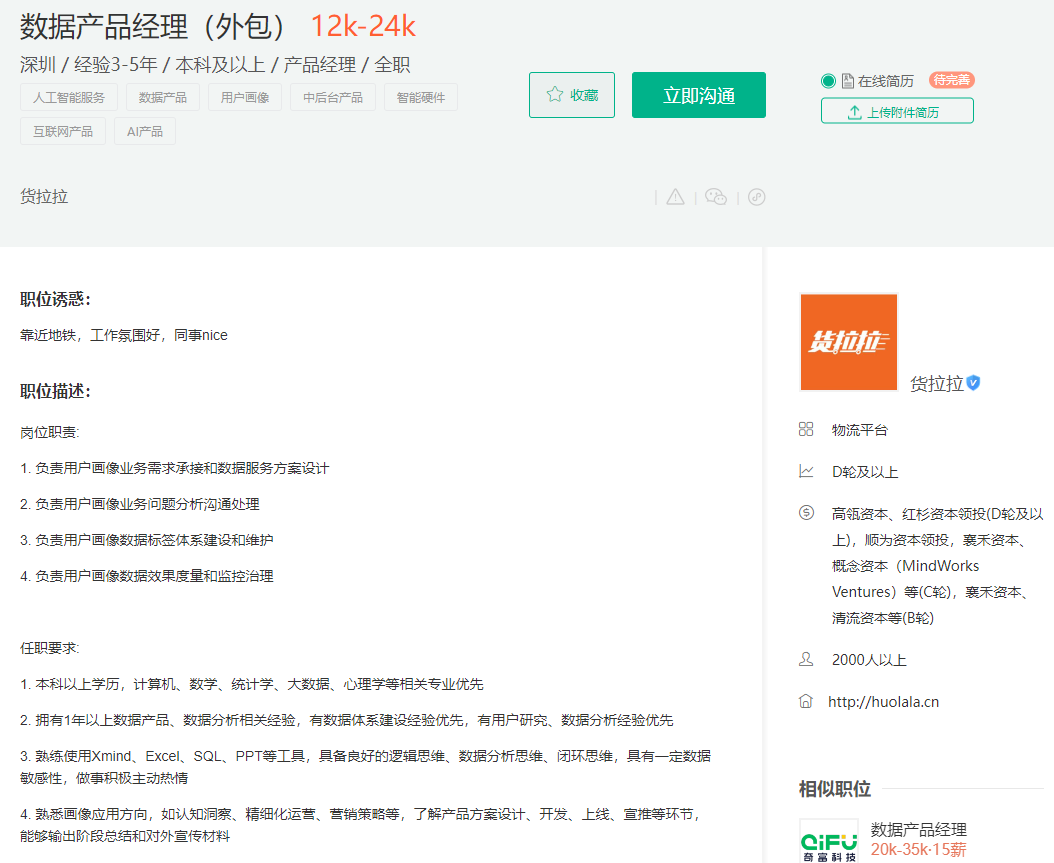Click the star icon on 收藏 button
Screen dimensions: 1054x863
click(x=555, y=95)
